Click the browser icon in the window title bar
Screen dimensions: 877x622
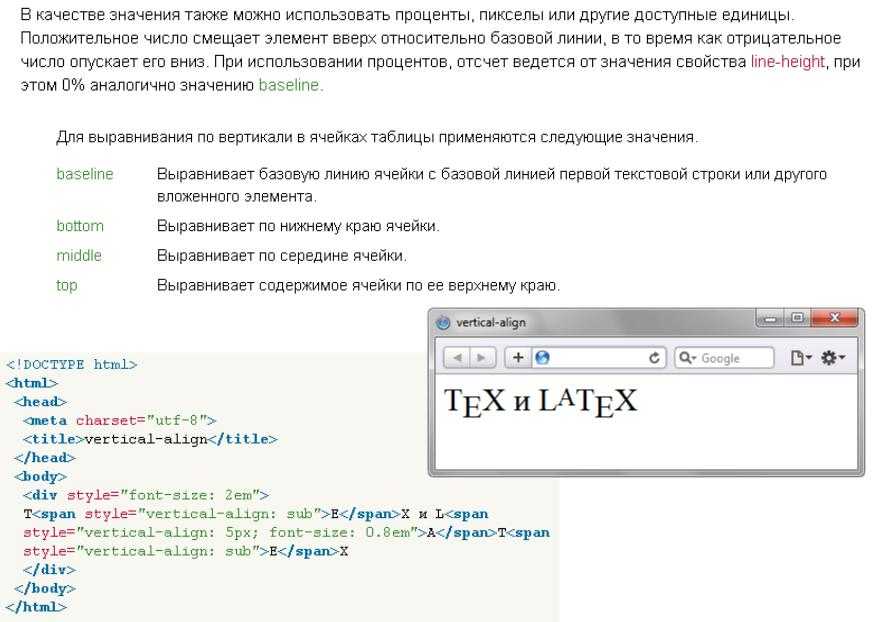click(x=443, y=323)
